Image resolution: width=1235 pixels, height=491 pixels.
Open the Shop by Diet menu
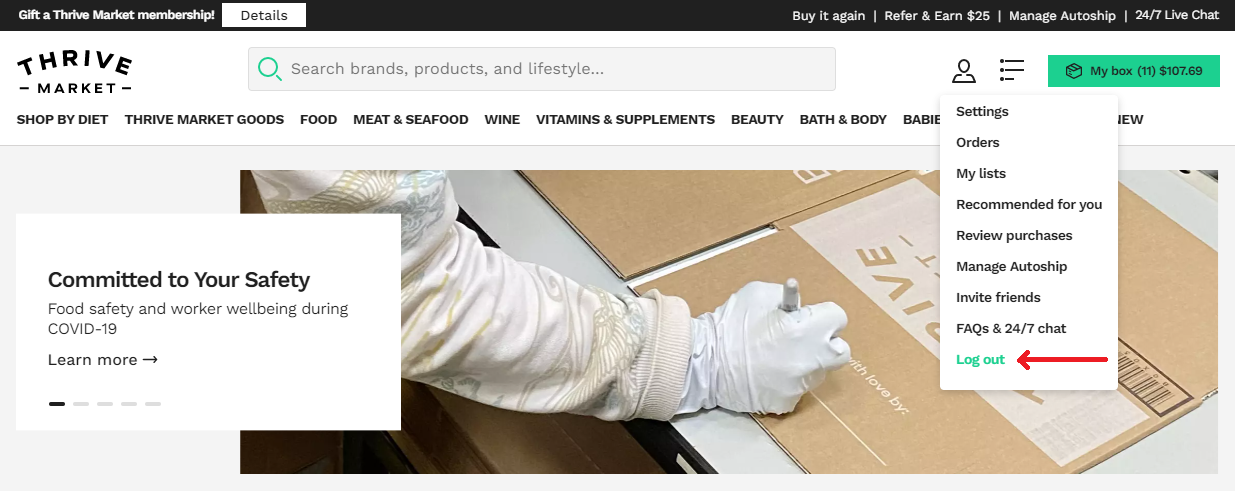coord(62,119)
